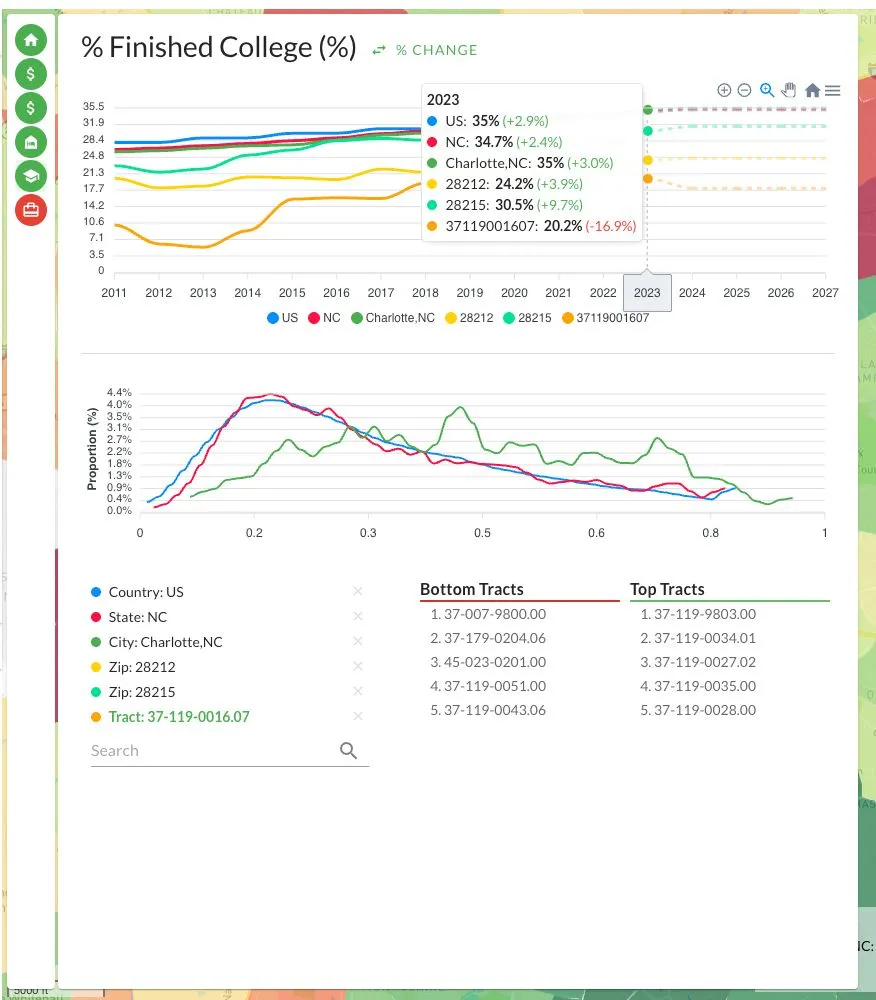The width and height of the screenshot is (876, 1000).
Task: Open the home sidebar icon
Action: click(31, 40)
